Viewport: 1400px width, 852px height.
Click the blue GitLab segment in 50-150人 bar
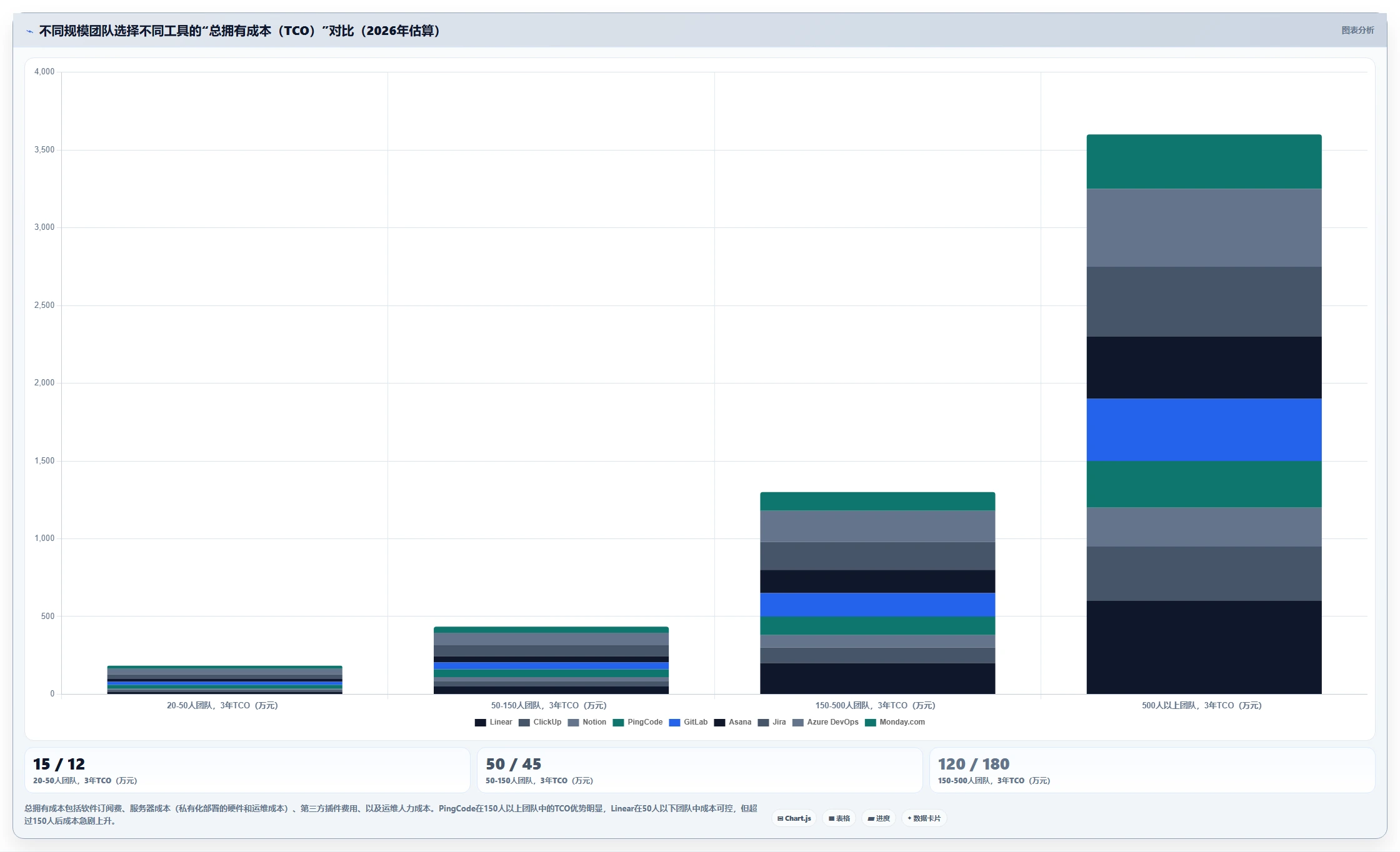click(551, 666)
